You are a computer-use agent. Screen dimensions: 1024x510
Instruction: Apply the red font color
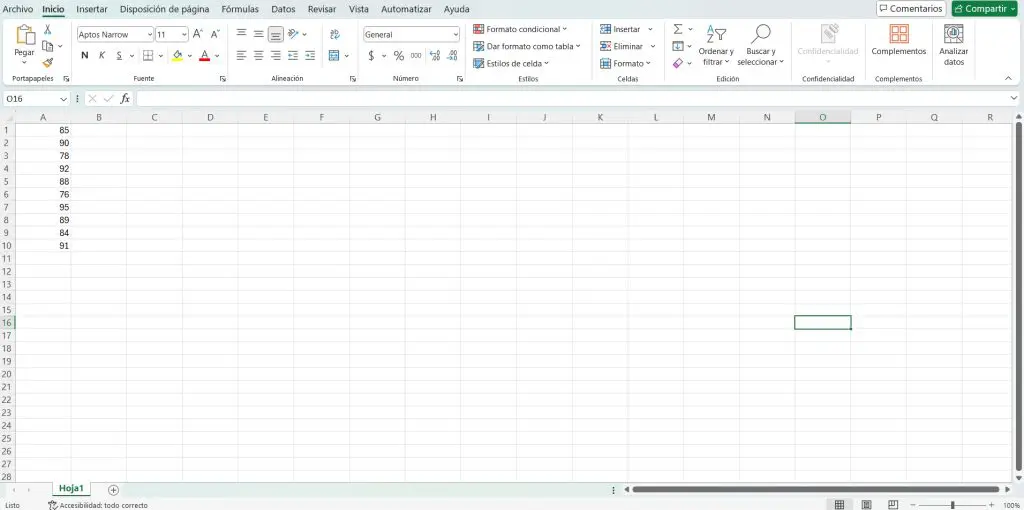point(204,56)
